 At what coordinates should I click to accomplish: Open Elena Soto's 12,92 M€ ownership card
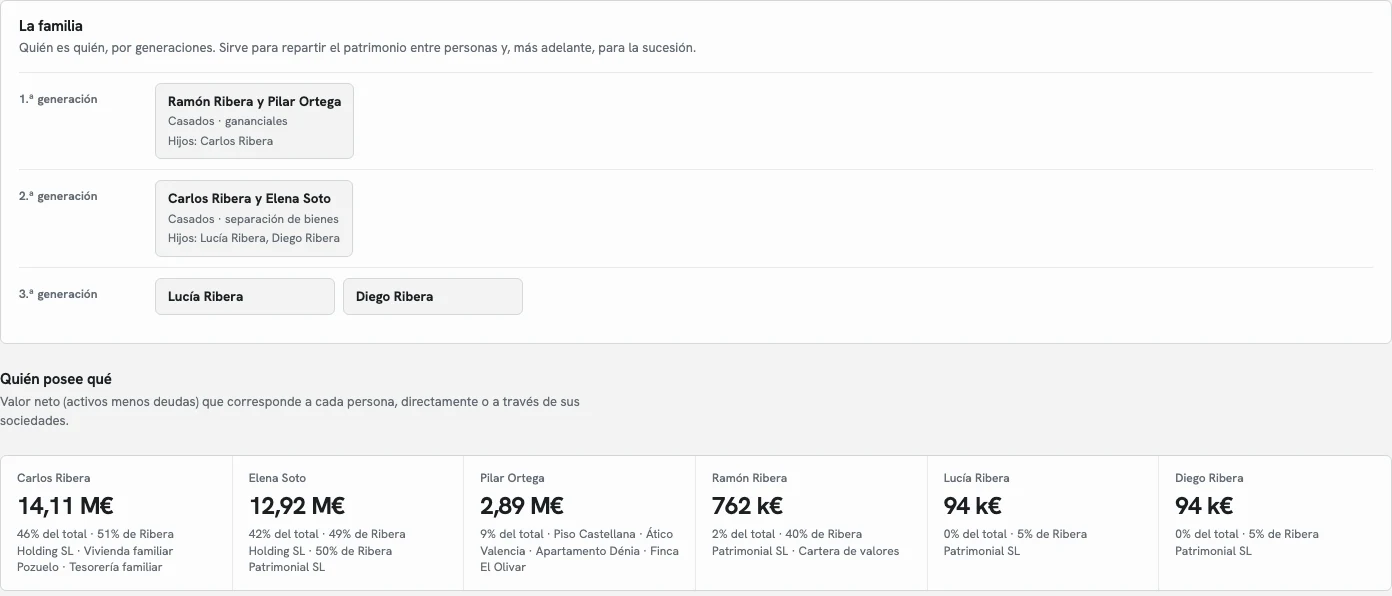pos(348,523)
